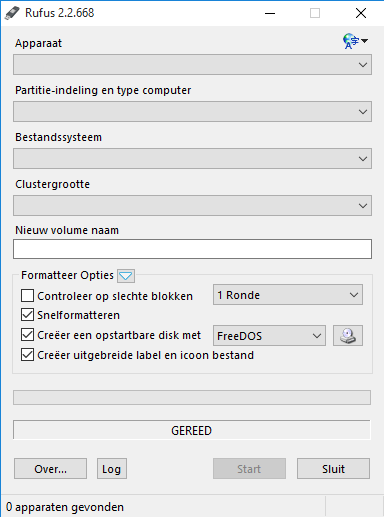The width and height of the screenshot is (384, 517).
Task: Toggle Creëer een opstartbare disk checkbox
Action: tap(27, 335)
